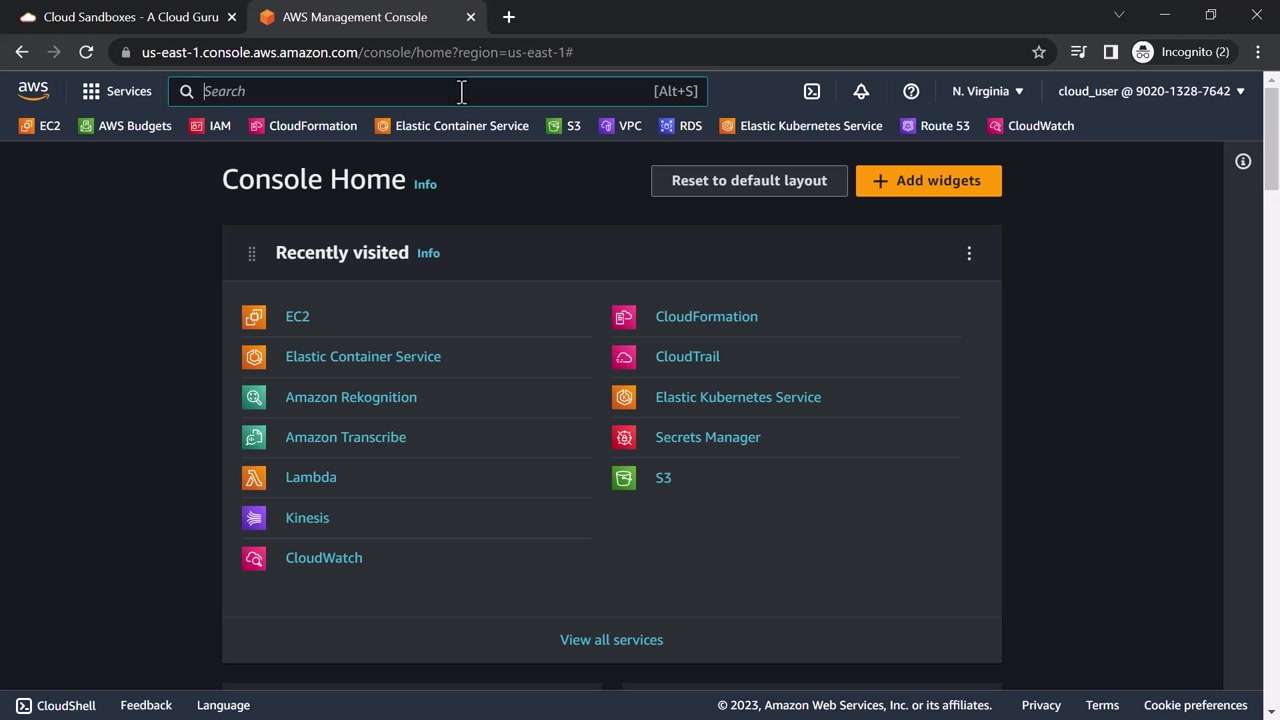The width and height of the screenshot is (1280, 720).
Task: Go back to the previous page
Action: [22, 52]
